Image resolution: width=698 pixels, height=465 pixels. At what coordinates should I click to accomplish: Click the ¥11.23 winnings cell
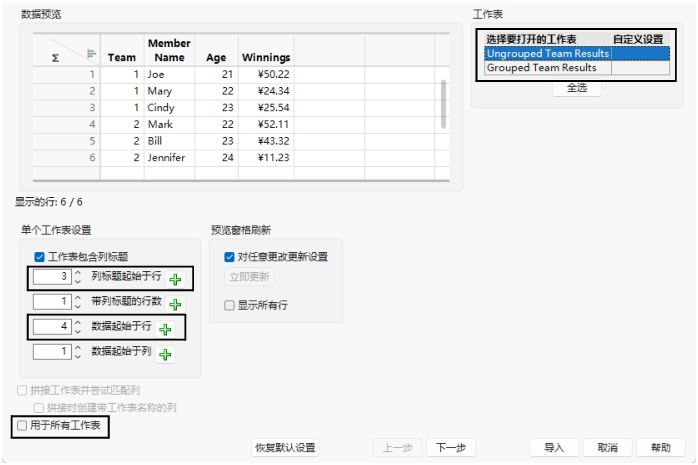(x=266, y=158)
